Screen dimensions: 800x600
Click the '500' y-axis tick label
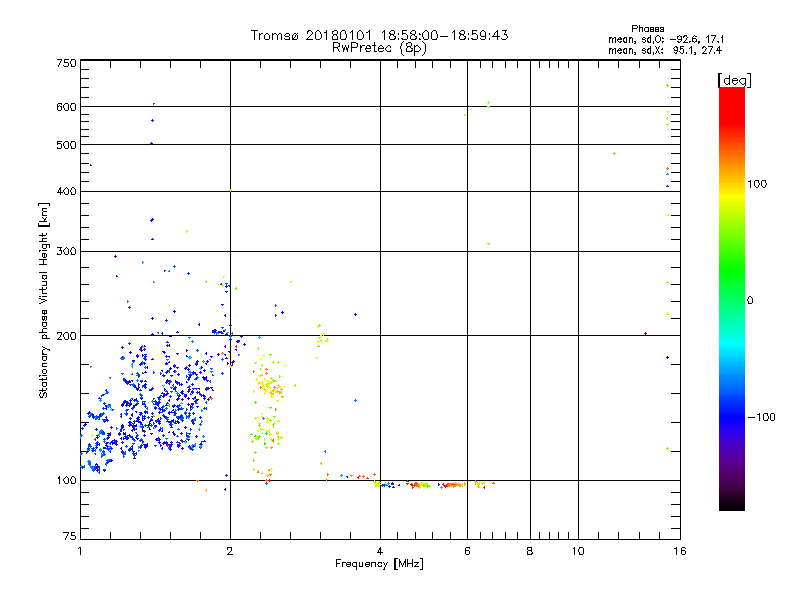pyautogui.click(x=66, y=145)
